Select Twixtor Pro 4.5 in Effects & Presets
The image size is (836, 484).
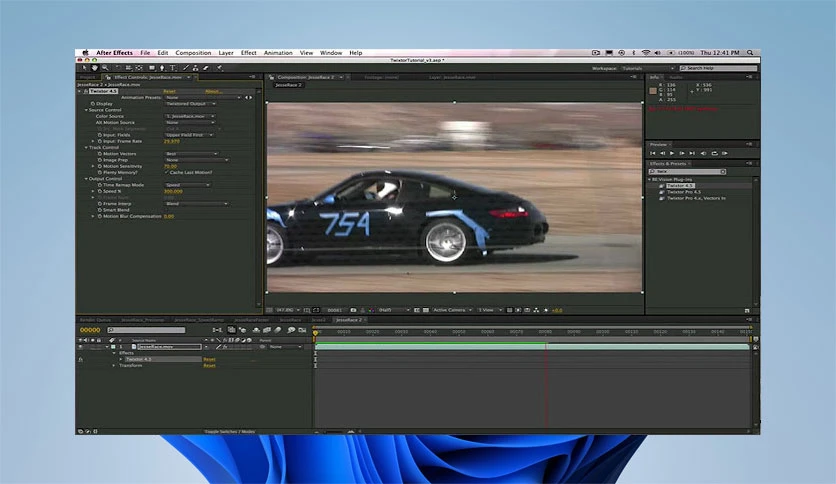point(684,192)
